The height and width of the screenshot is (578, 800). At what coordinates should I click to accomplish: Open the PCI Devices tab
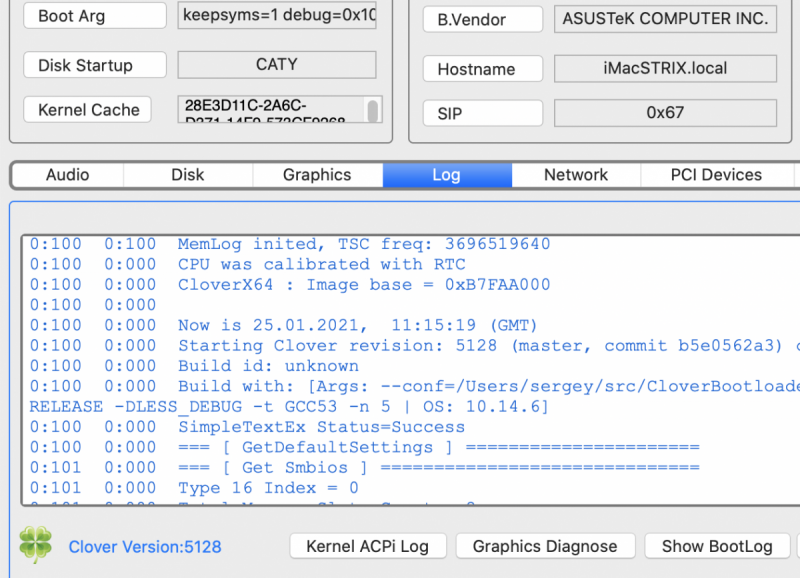[716, 175]
